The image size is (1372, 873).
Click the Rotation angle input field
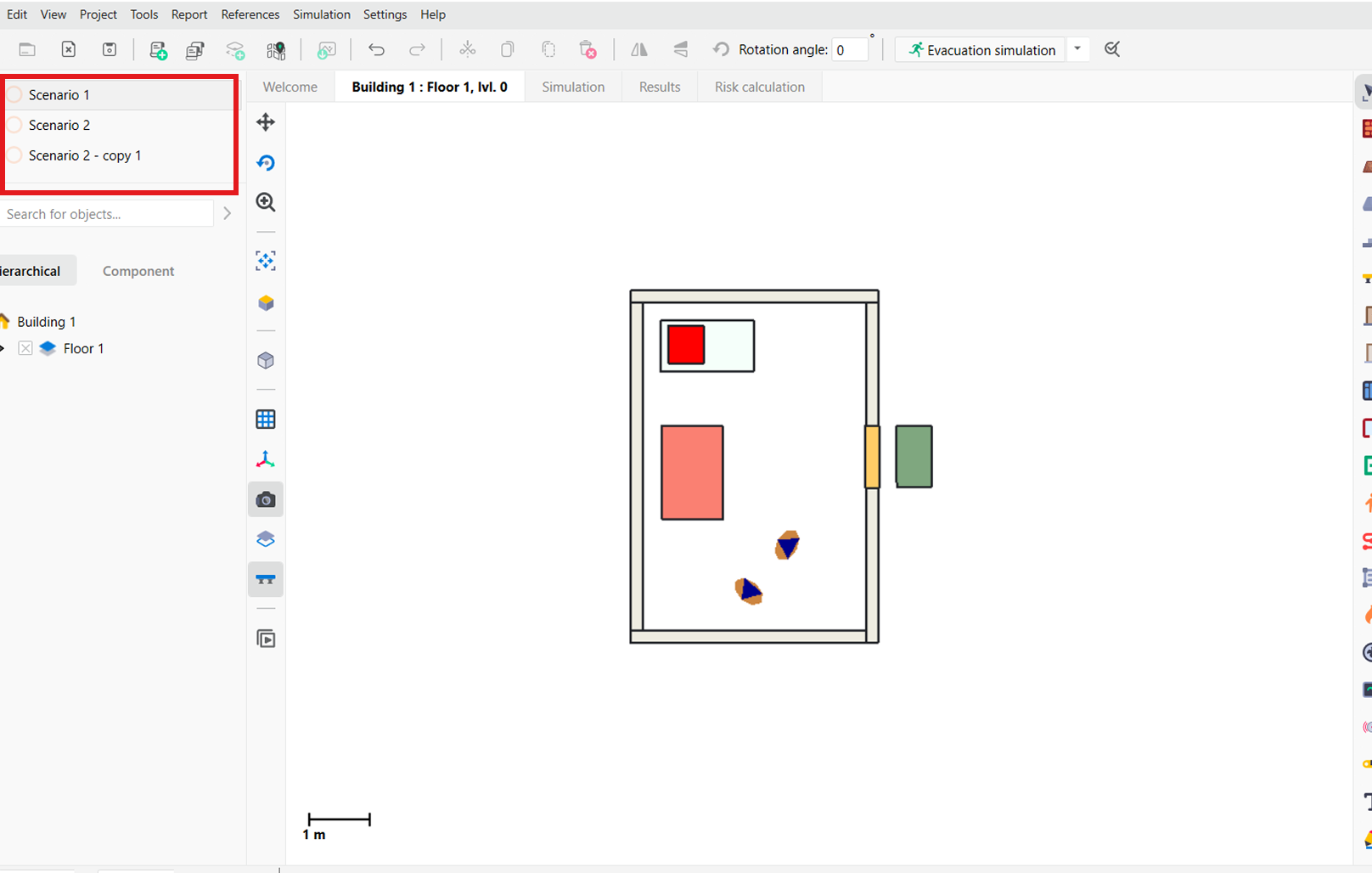coord(850,50)
